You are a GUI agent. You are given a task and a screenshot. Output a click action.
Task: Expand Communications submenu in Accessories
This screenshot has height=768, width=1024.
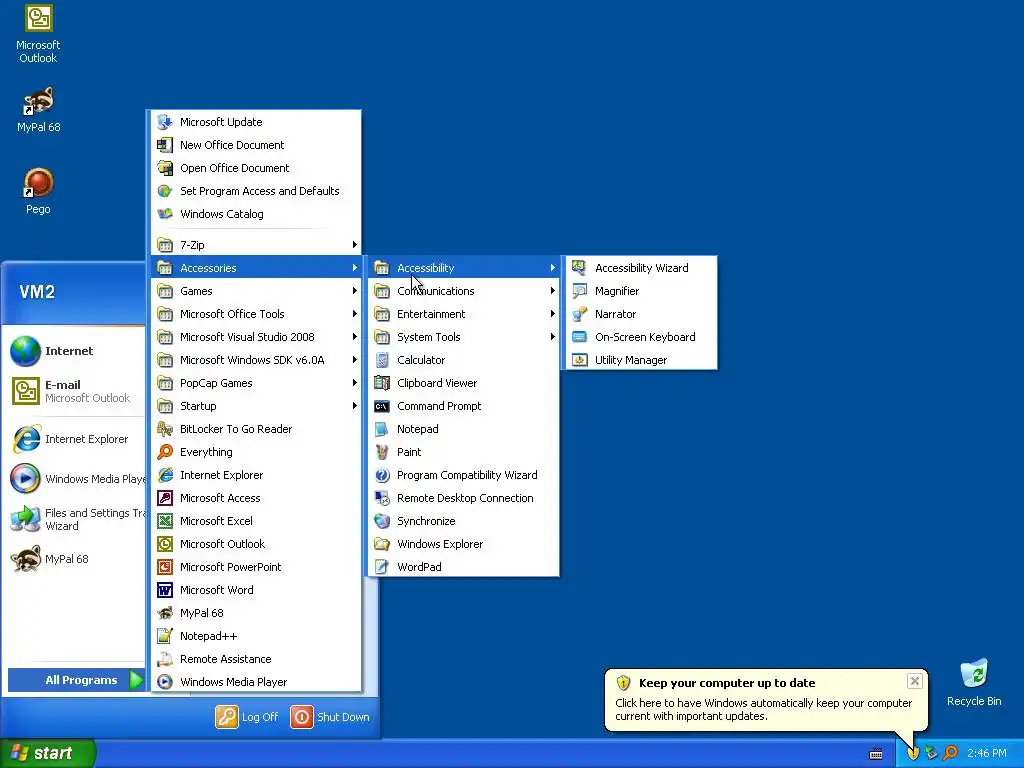(463, 291)
